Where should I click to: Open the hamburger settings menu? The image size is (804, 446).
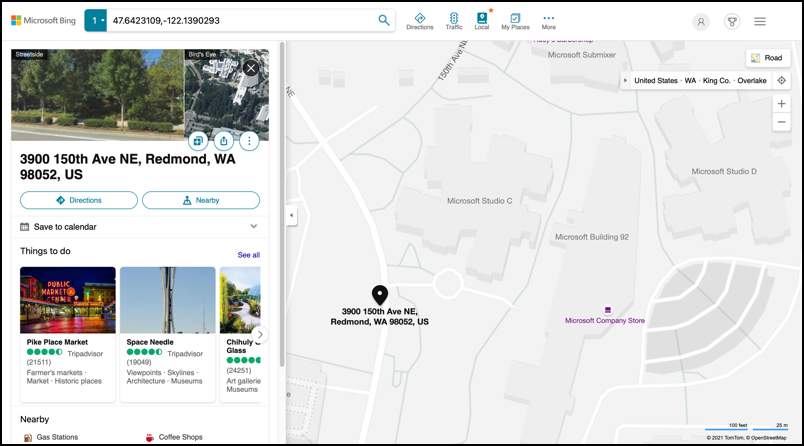(x=760, y=22)
